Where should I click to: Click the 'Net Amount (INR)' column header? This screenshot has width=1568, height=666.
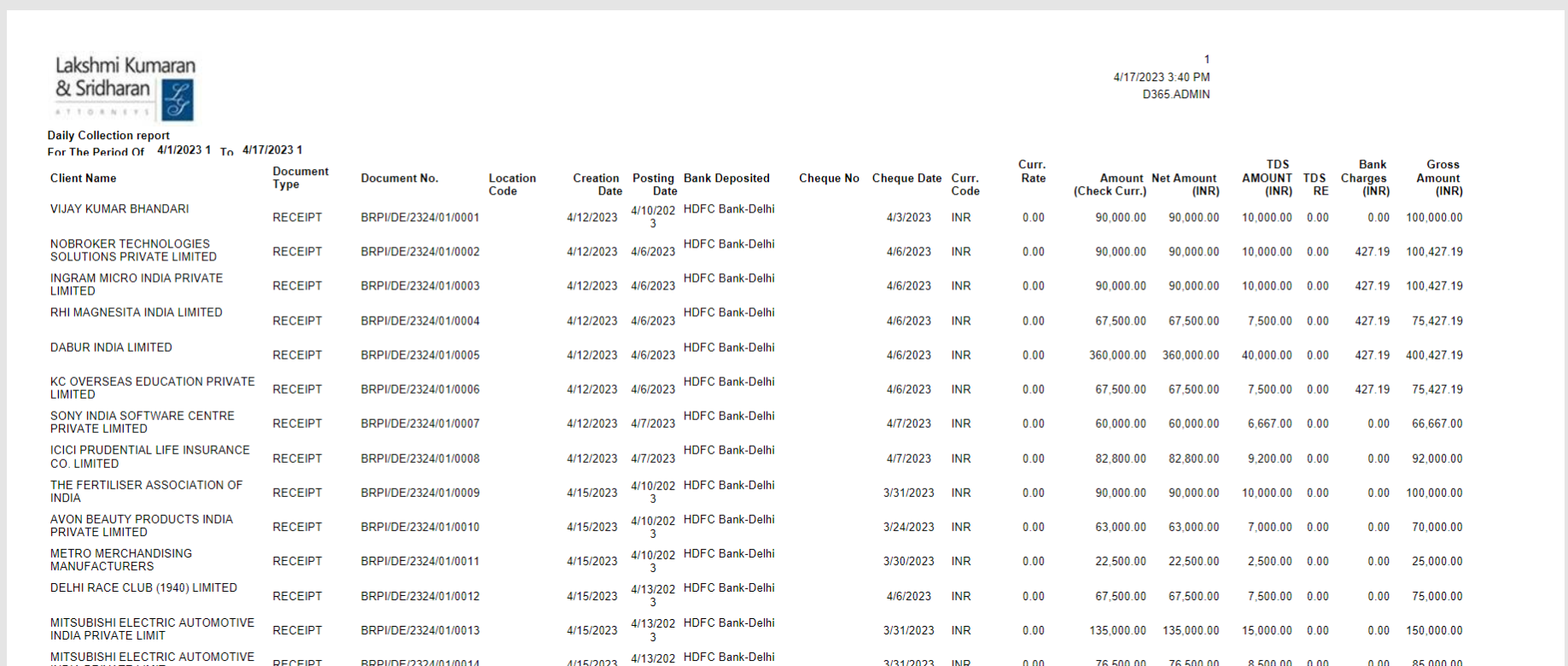(1185, 184)
